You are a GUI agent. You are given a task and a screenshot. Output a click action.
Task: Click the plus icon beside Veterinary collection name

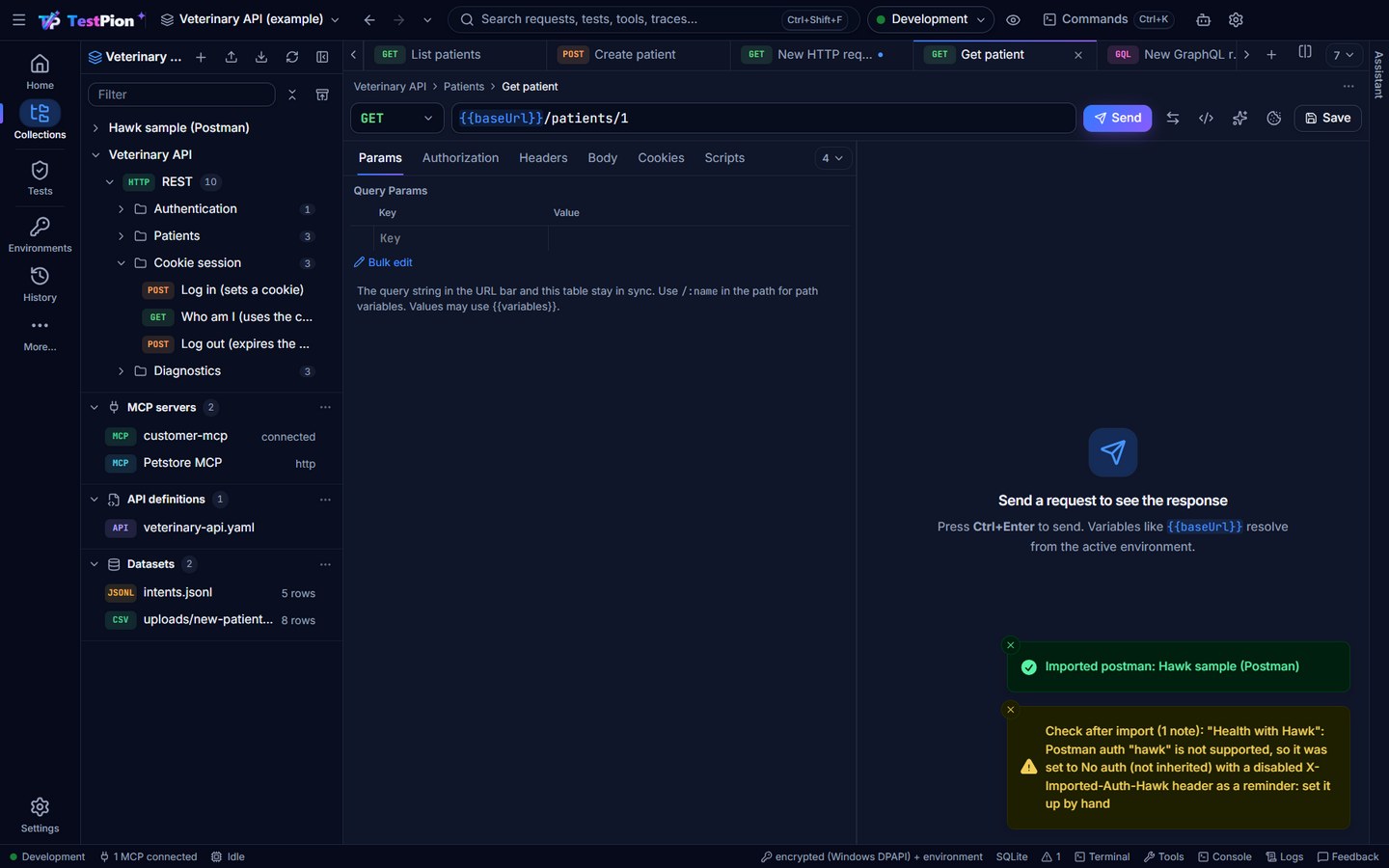[x=201, y=57]
